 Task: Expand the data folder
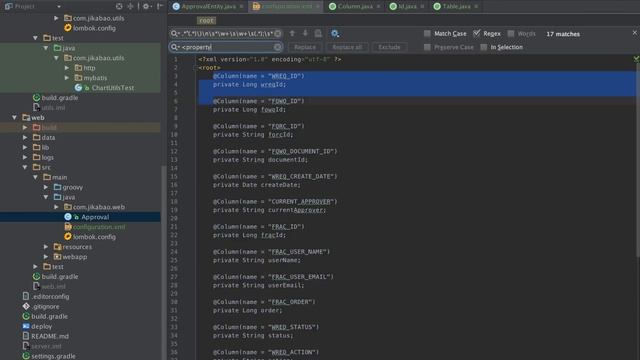25,138
